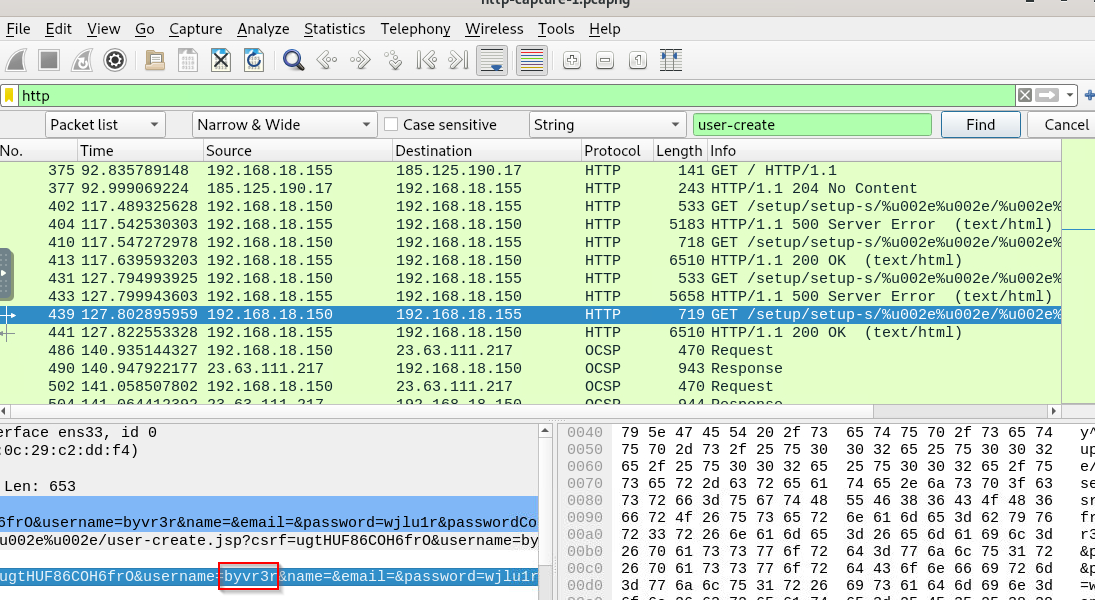The image size is (1095, 600).
Task: Reload this capture file
Action: (x=253, y=61)
